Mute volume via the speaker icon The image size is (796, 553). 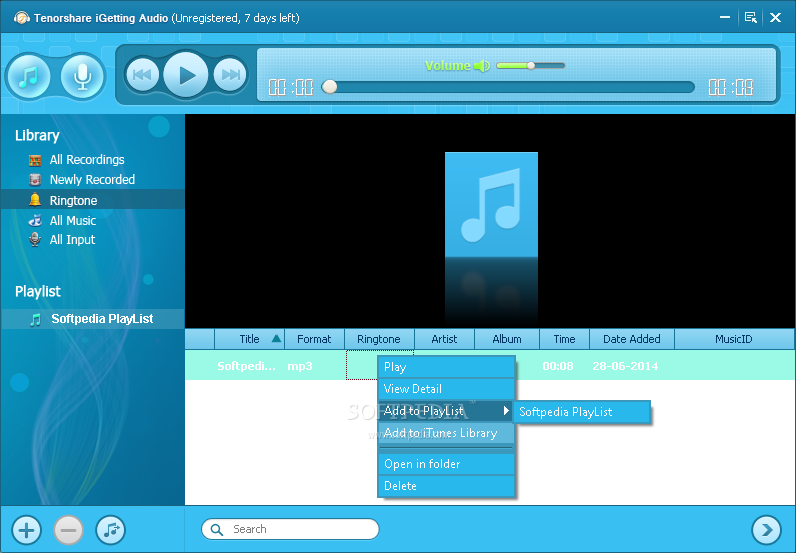tap(482, 66)
